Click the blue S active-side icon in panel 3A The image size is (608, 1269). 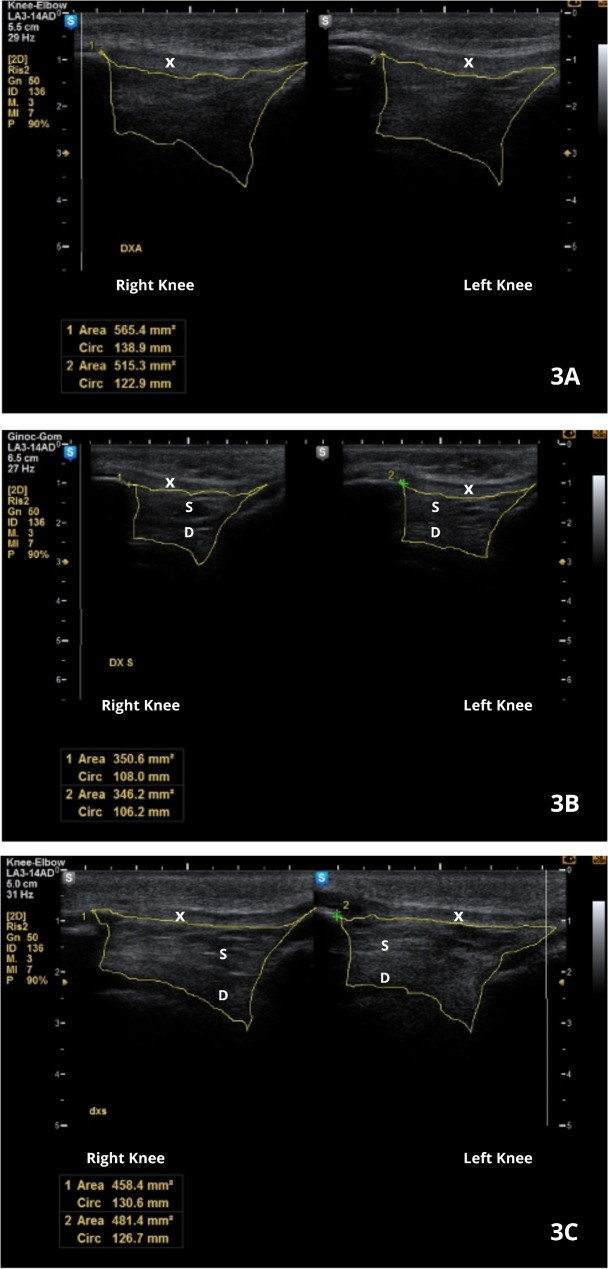pyautogui.click(x=71, y=21)
